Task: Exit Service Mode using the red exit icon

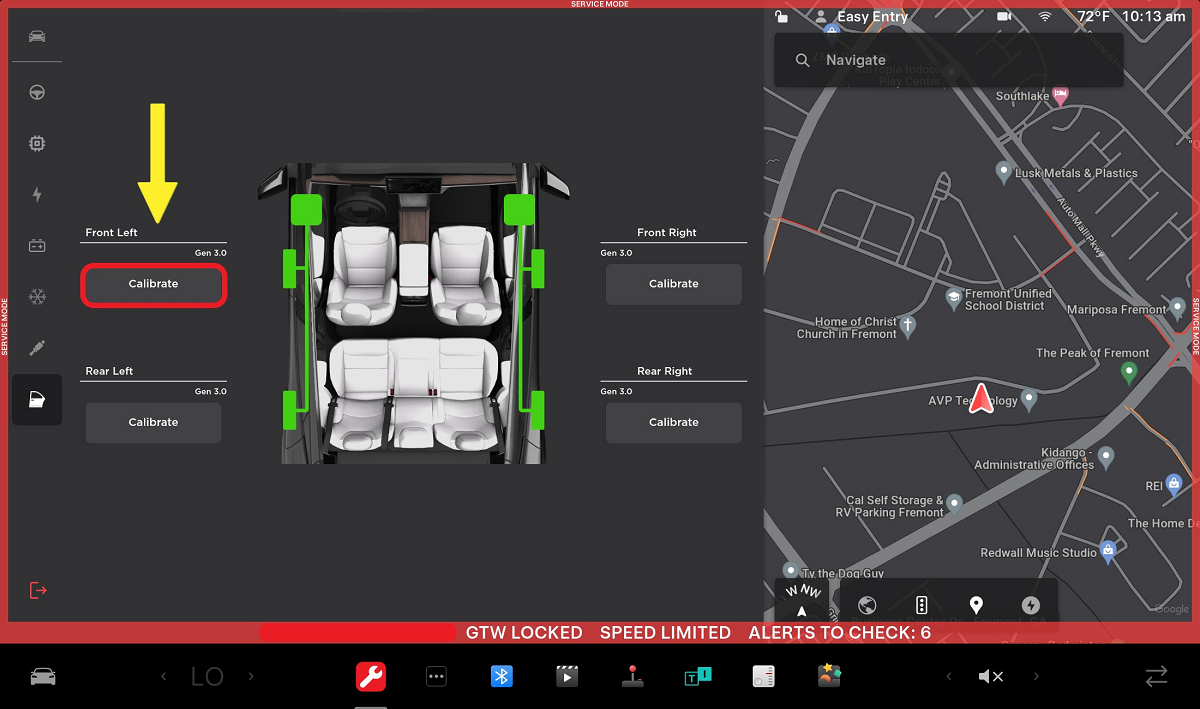Action: click(x=38, y=590)
